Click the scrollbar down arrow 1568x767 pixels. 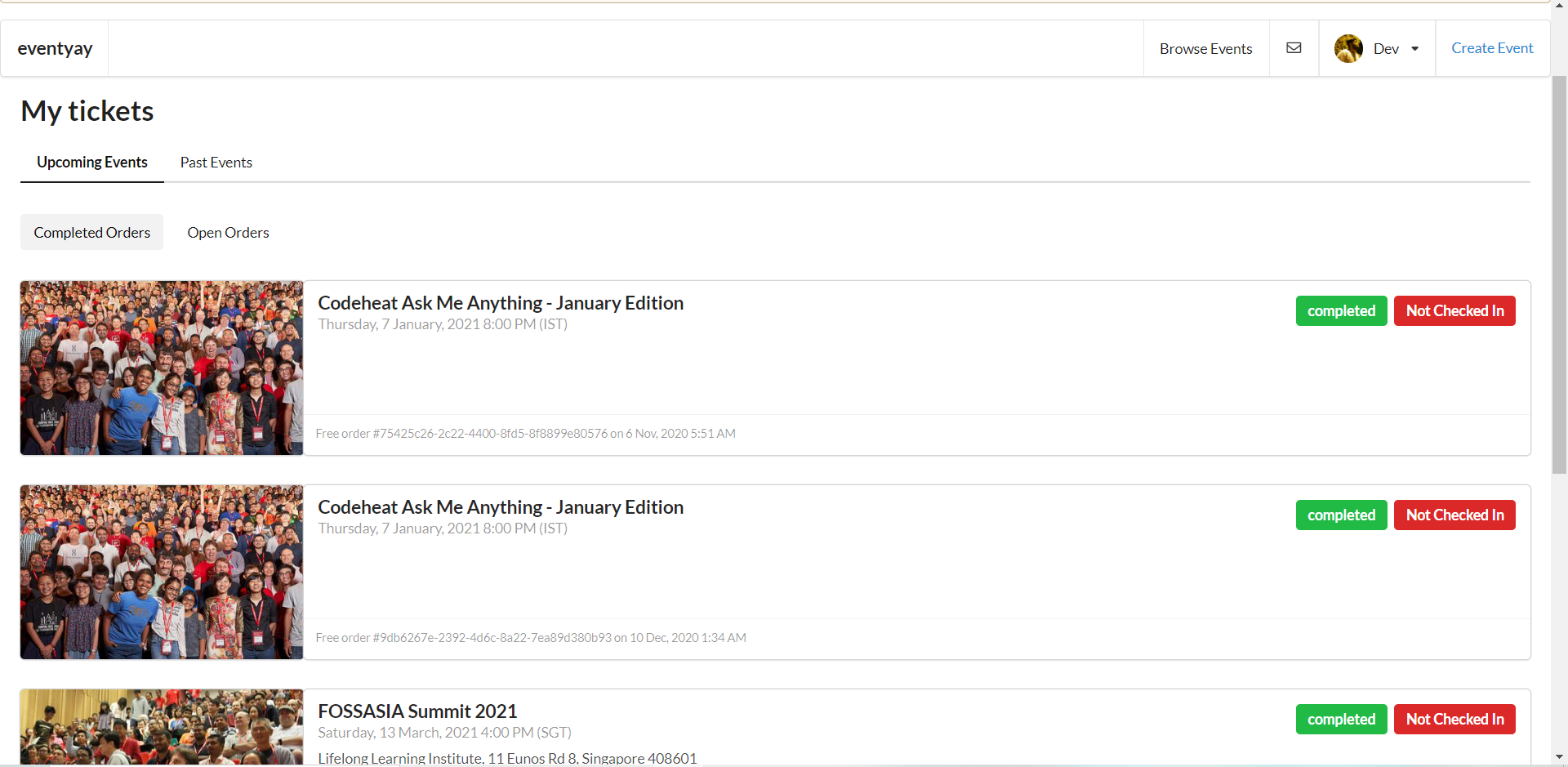click(1559, 757)
